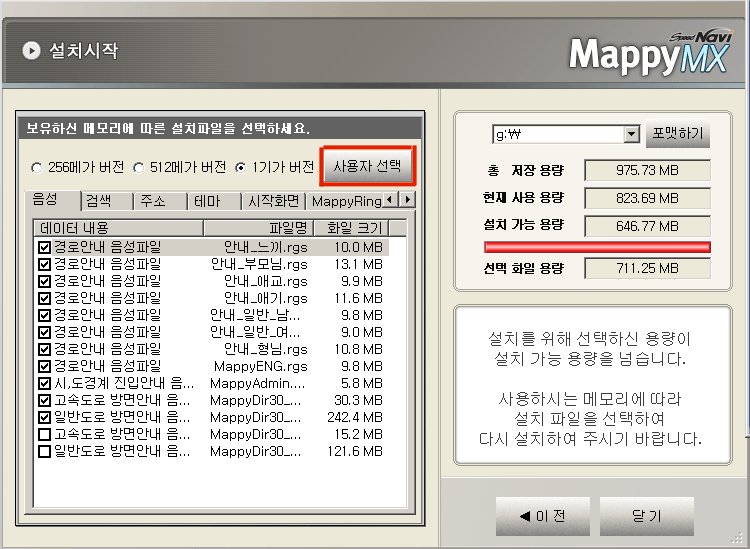Click the tab strip right scroll arrow
Viewport: 750px width, 549px height.
[408, 199]
